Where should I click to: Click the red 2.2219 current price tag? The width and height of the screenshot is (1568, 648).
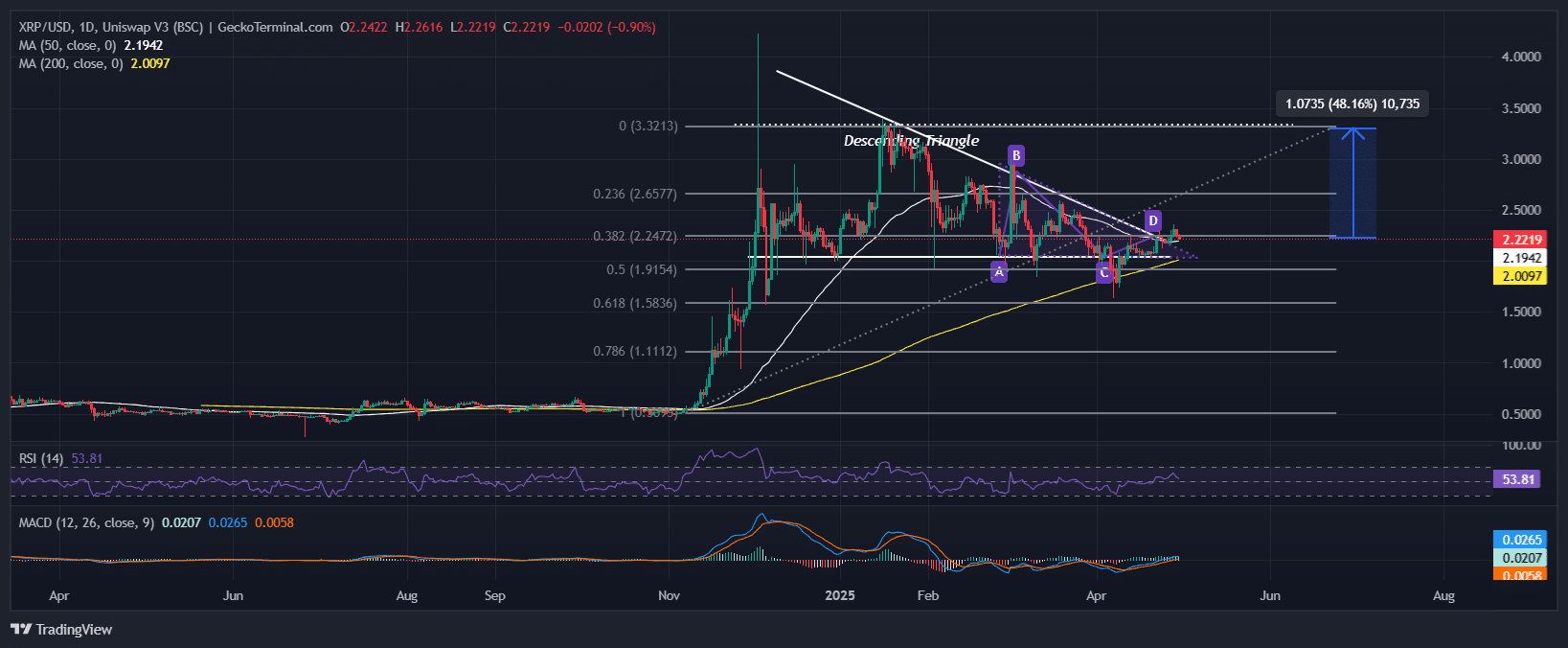[x=1520, y=240]
